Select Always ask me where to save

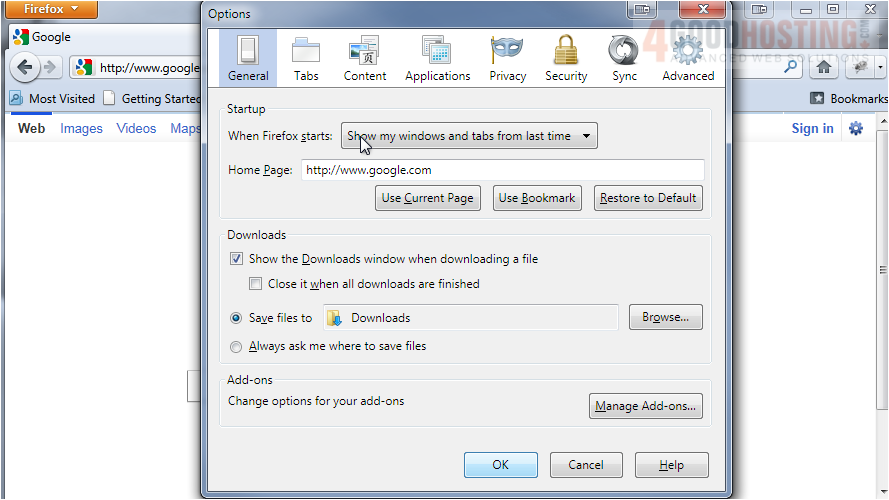tap(236, 347)
